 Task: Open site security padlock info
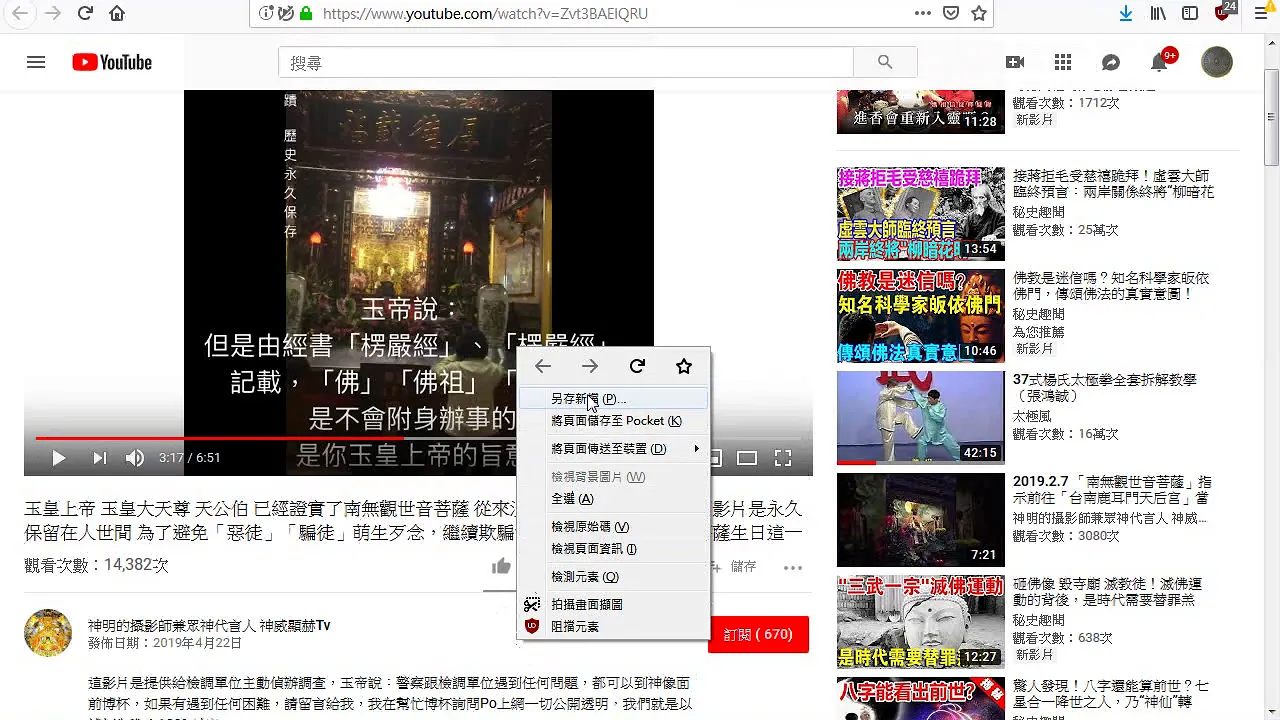click(306, 14)
